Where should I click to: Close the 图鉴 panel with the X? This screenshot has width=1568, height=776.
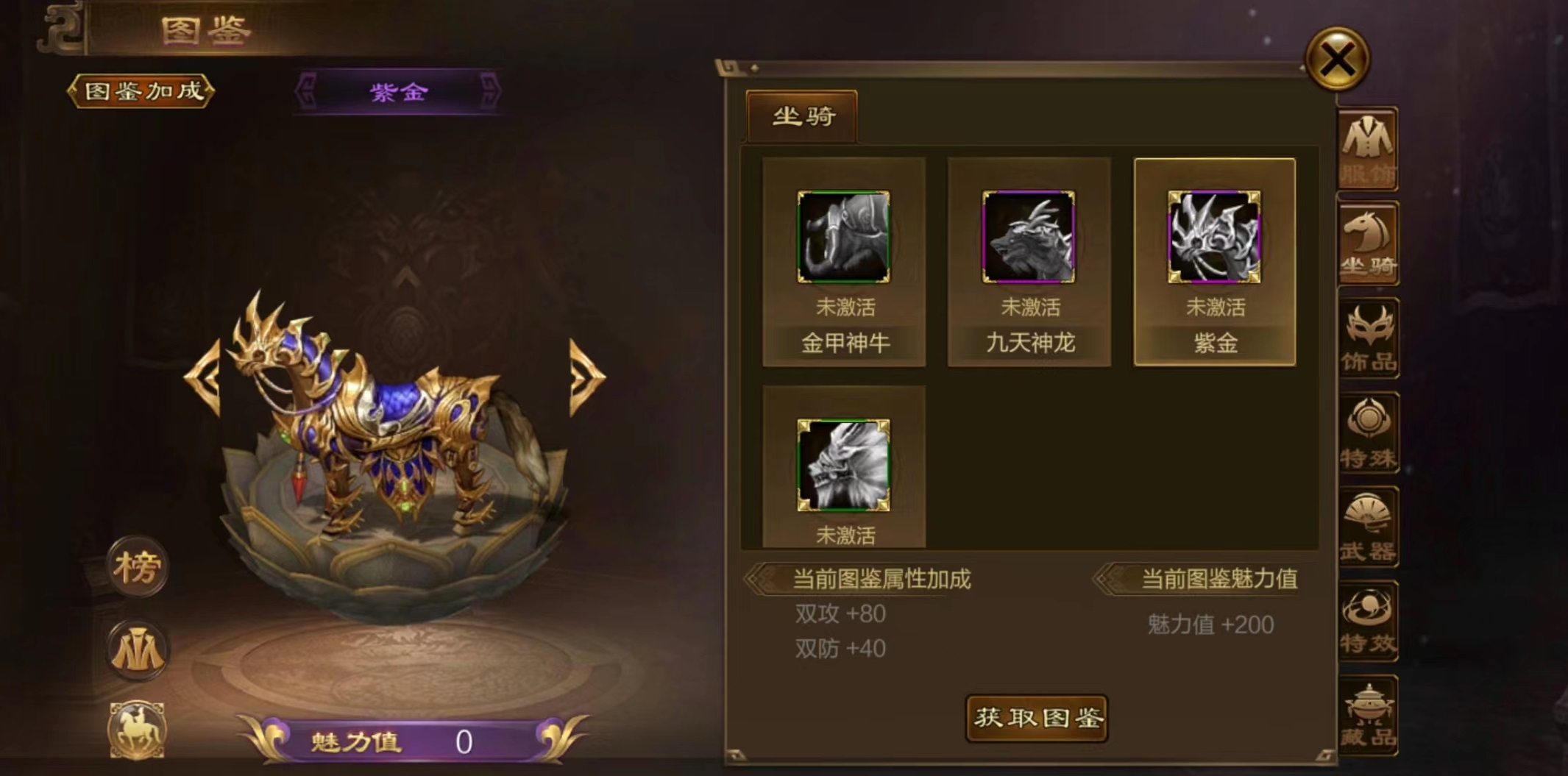[1337, 59]
